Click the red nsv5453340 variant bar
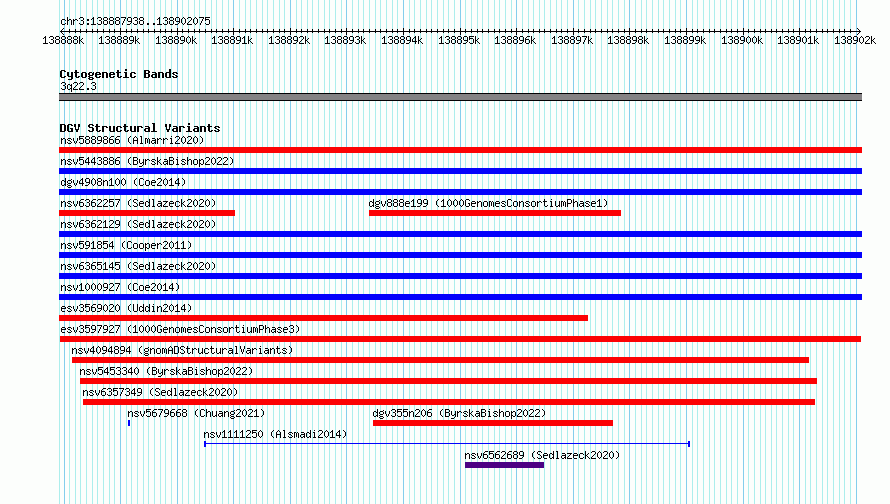 448,381
